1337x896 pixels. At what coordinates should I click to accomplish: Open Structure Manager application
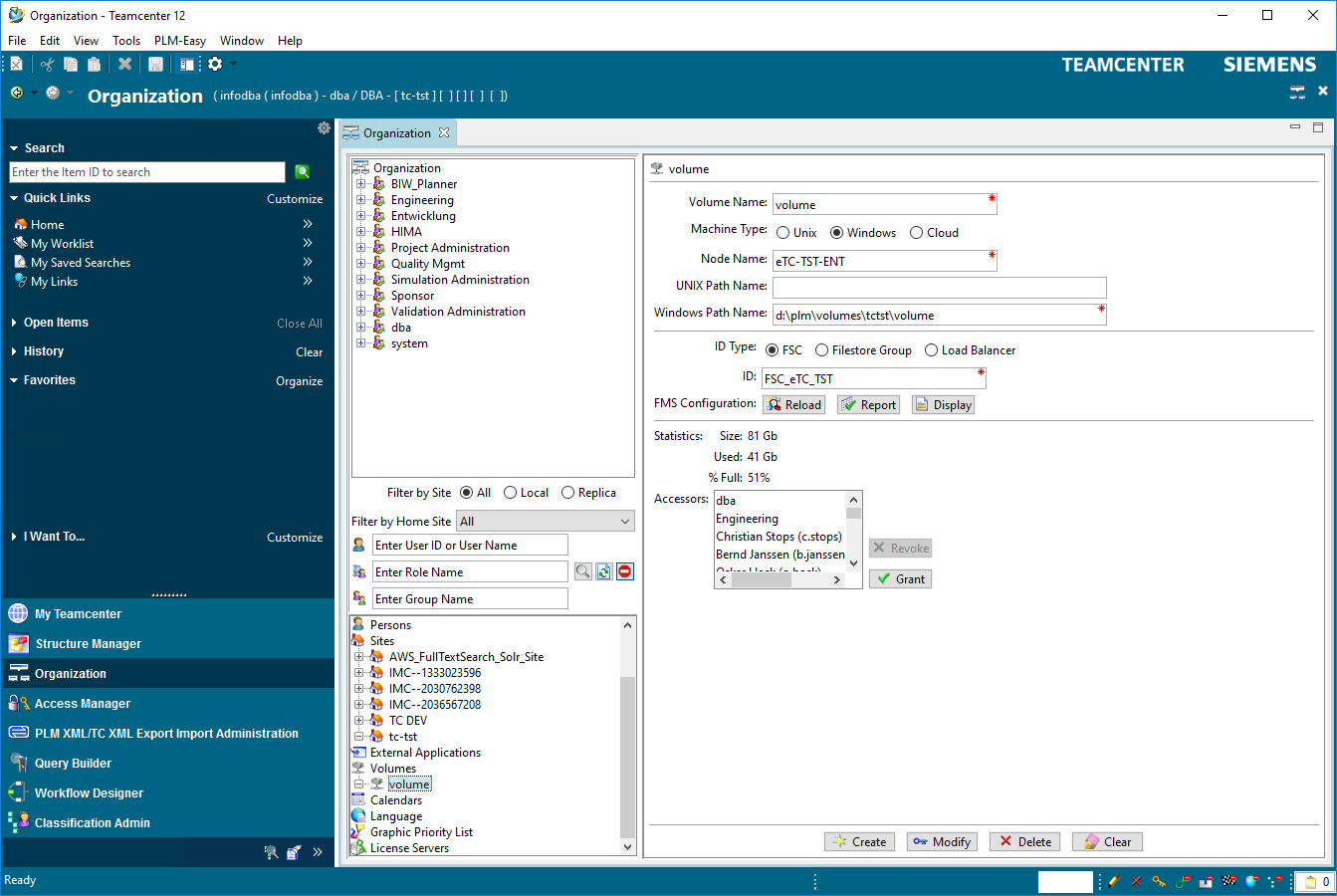[x=88, y=644]
